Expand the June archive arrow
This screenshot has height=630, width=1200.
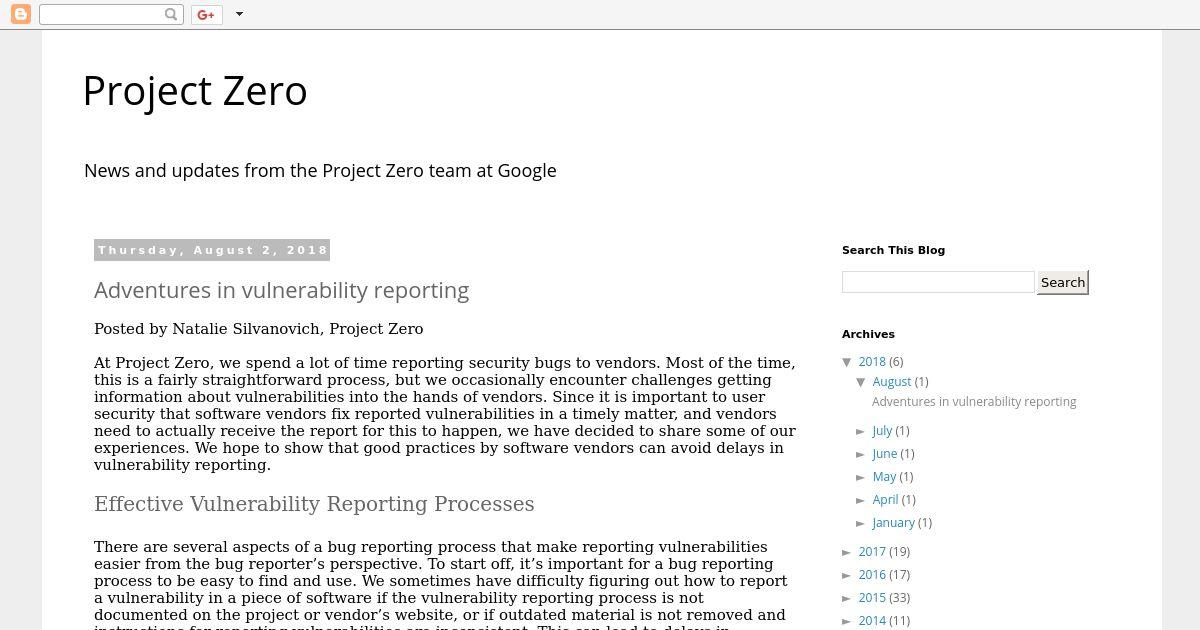862,454
